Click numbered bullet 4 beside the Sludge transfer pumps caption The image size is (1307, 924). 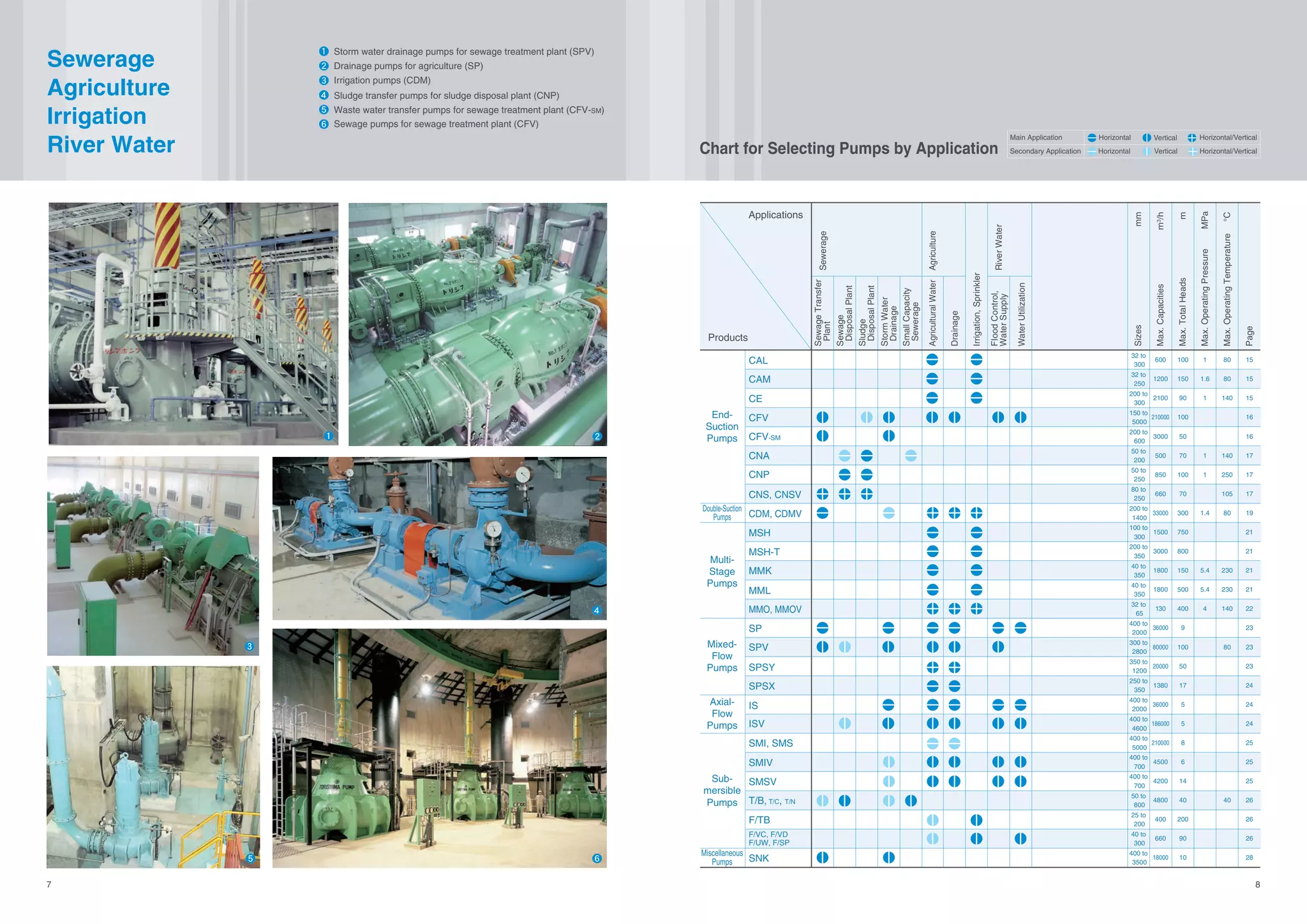coord(324,95)
